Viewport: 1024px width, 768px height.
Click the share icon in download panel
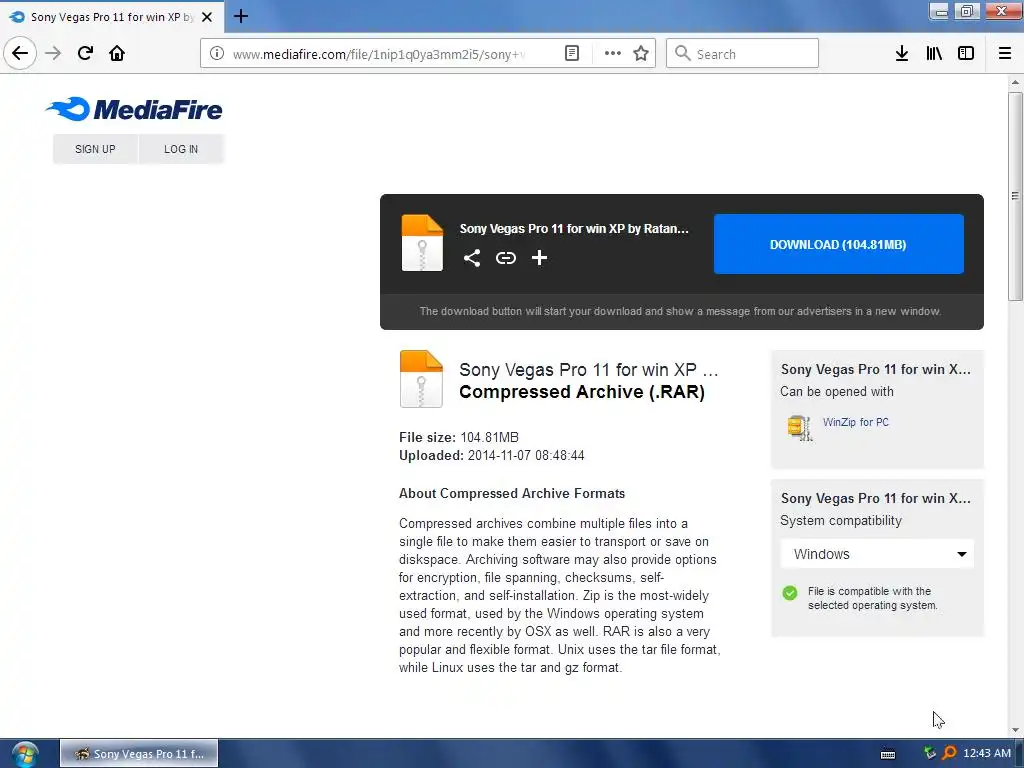tap(472, 258)
